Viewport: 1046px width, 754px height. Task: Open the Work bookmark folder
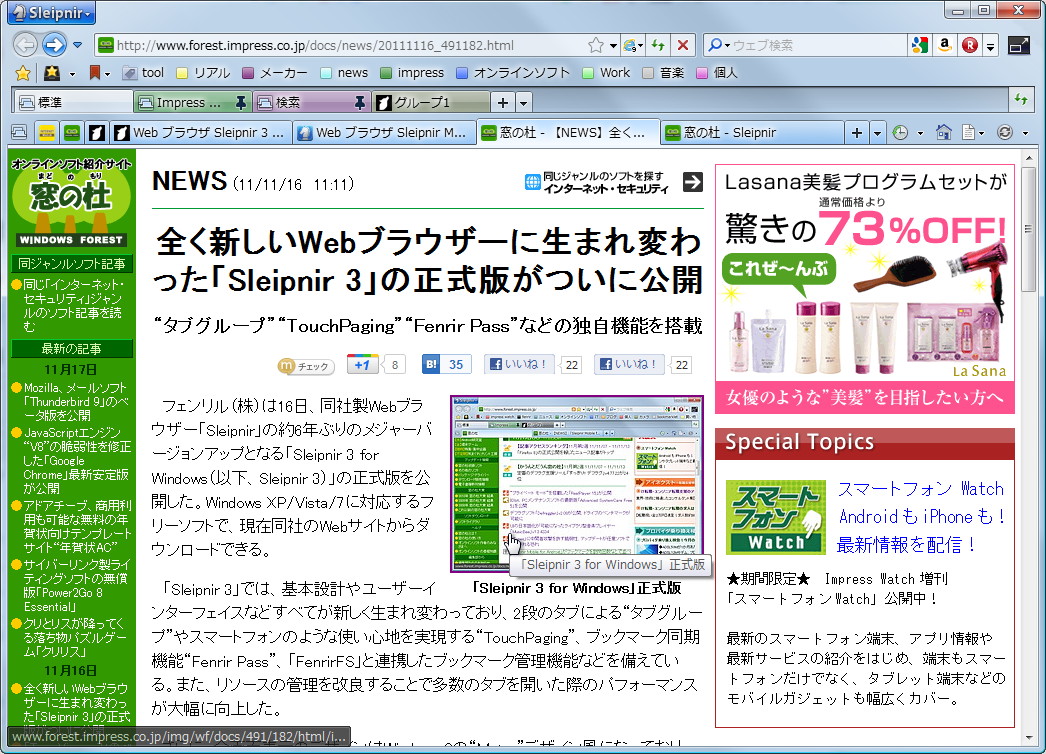pyautogui.click(x=606, y=73)
